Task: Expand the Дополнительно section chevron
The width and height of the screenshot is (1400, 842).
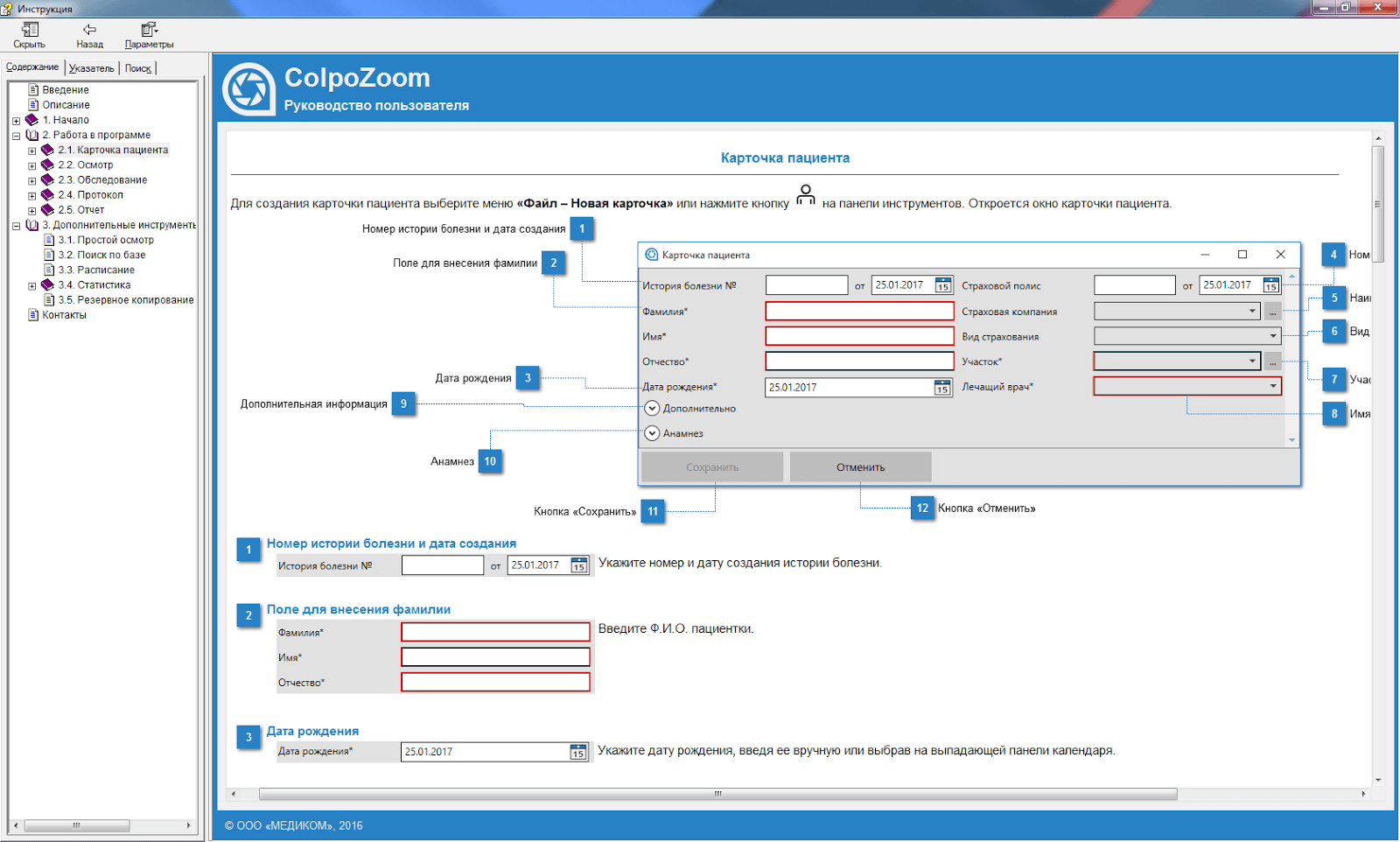Action: [x=652, y=409]
